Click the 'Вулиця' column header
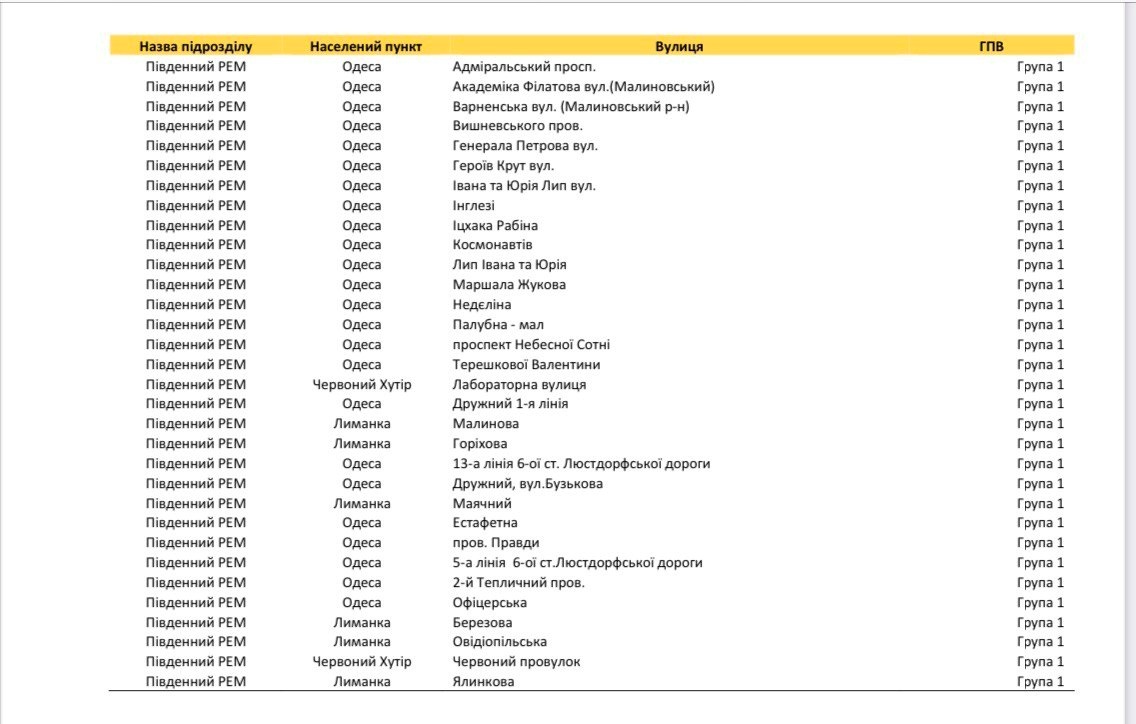The height and width of the screenshot is (724, 1136). click(x=679, y=46)
